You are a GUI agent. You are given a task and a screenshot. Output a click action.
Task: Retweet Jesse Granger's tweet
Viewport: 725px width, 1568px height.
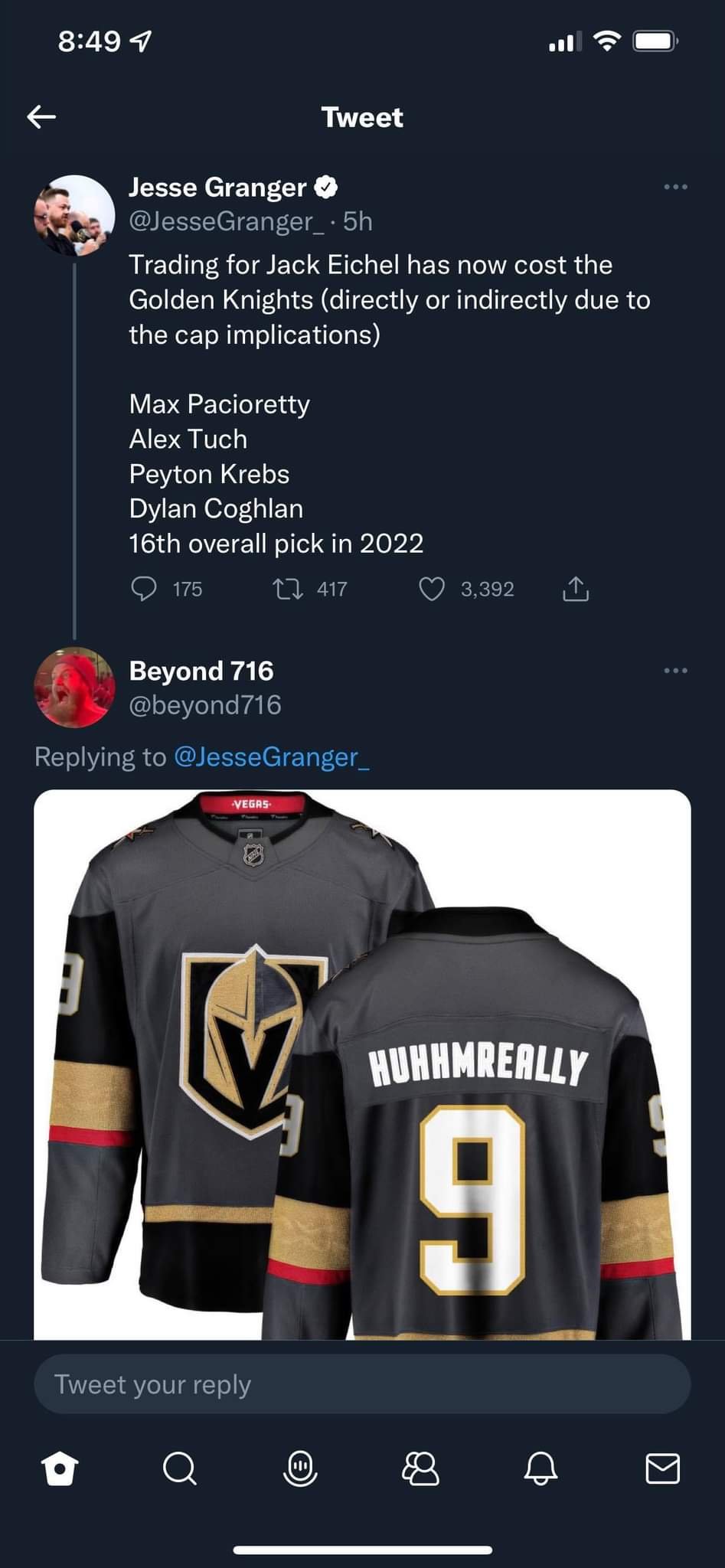pyautogui.click(x=288, y=589)
